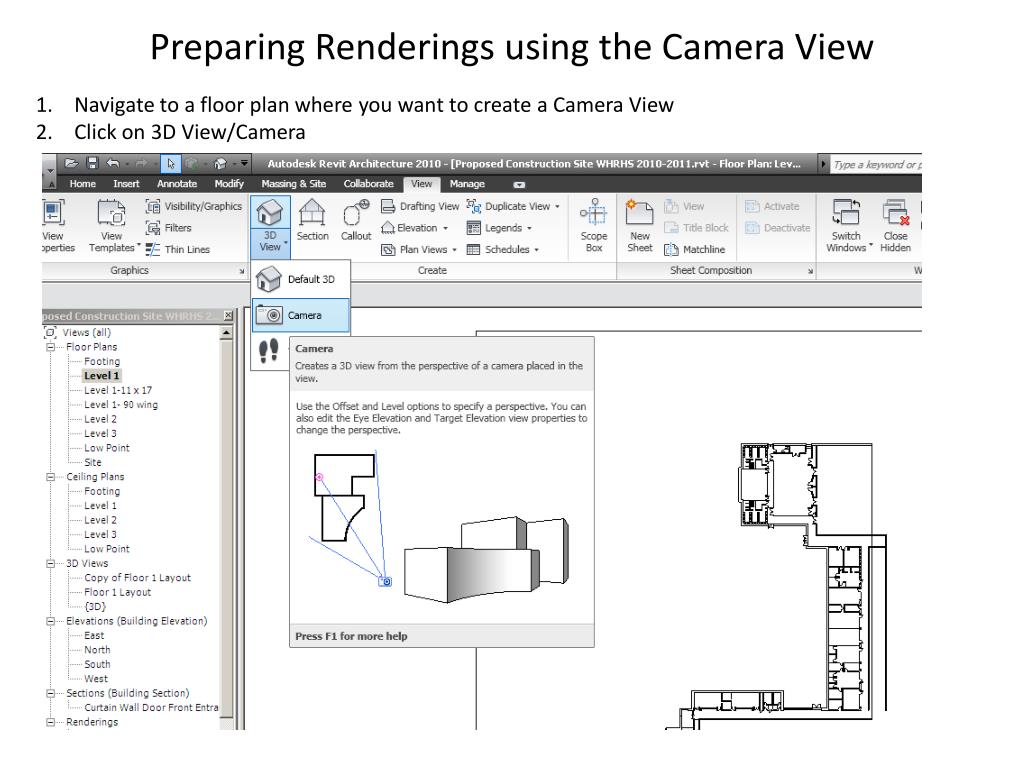Create a Drafting View
The image size is (1024, 768).
coord(420,206)
